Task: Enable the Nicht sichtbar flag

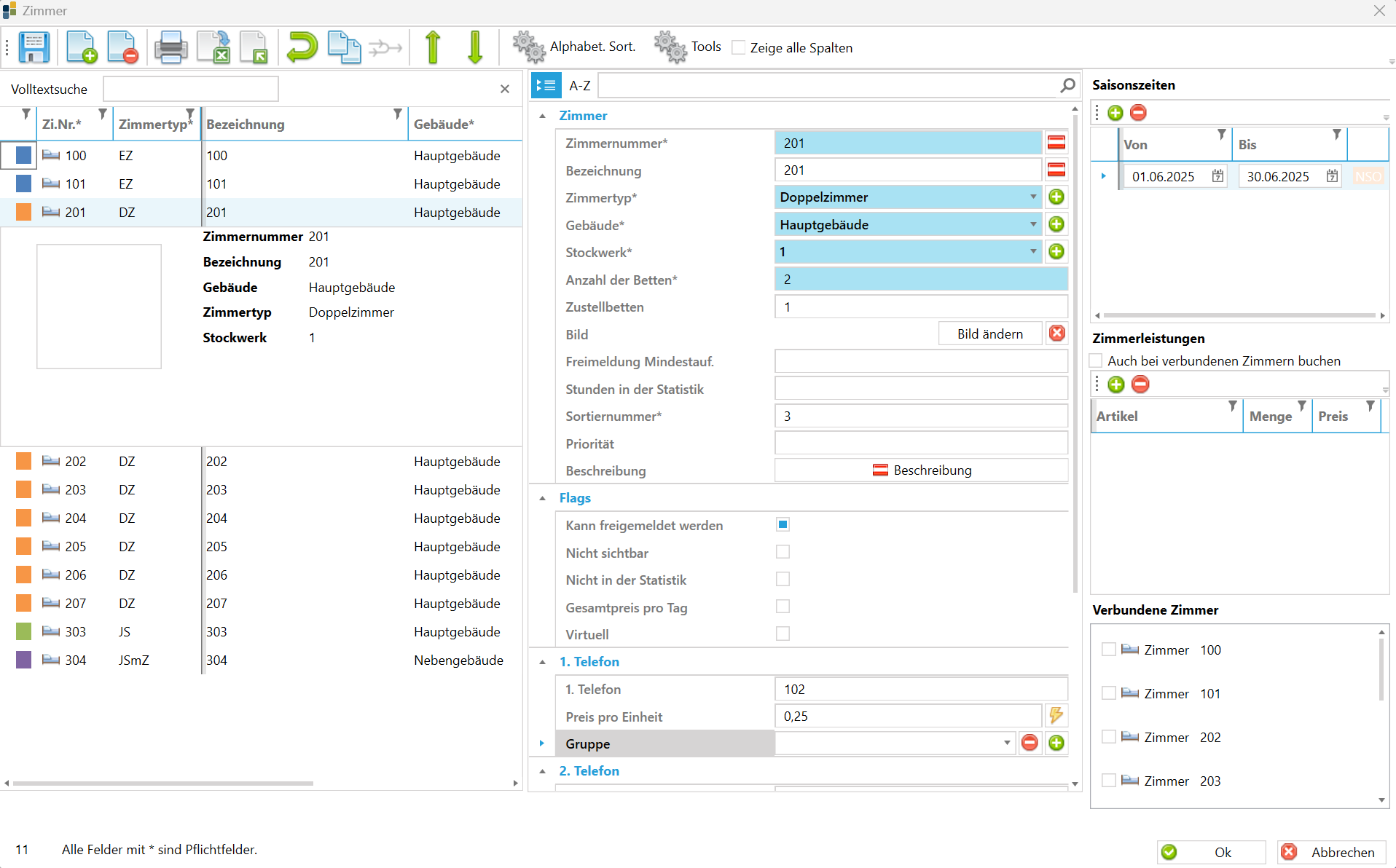Action: click(783, 552)
